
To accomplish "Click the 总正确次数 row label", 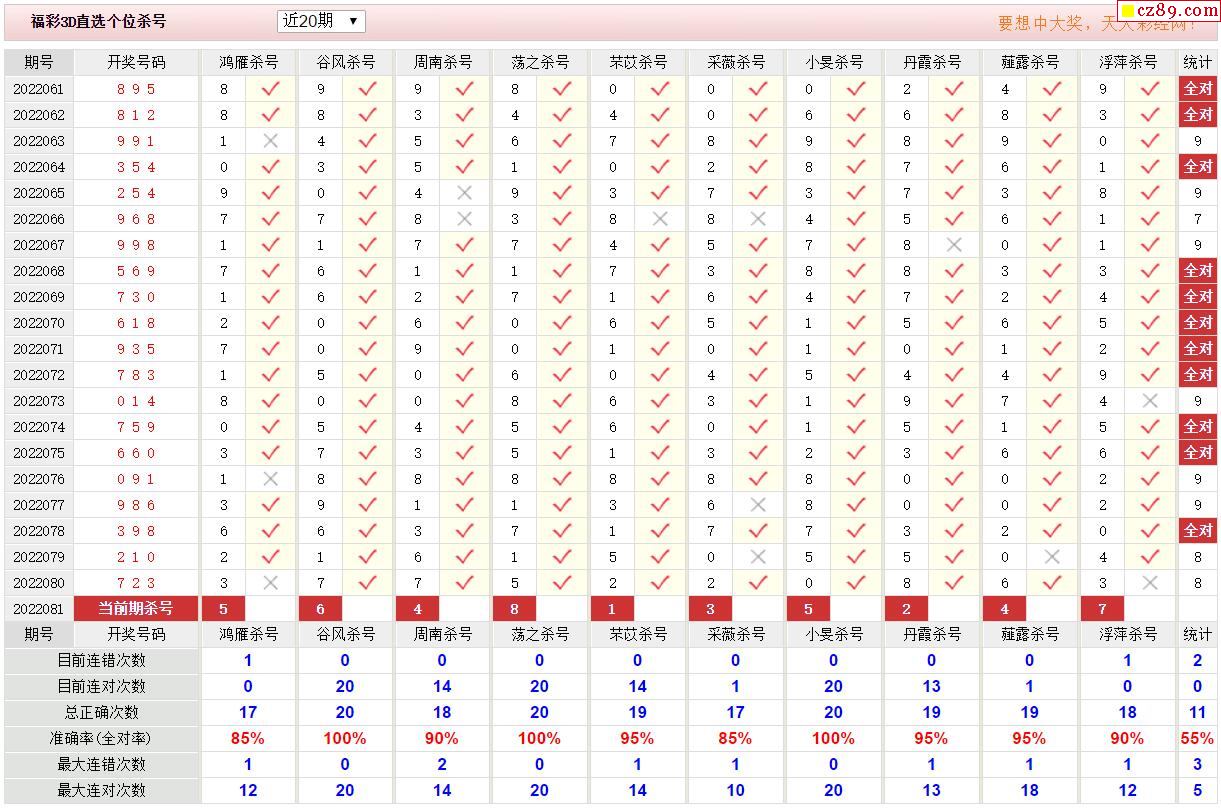I will [x=102, y=712].
